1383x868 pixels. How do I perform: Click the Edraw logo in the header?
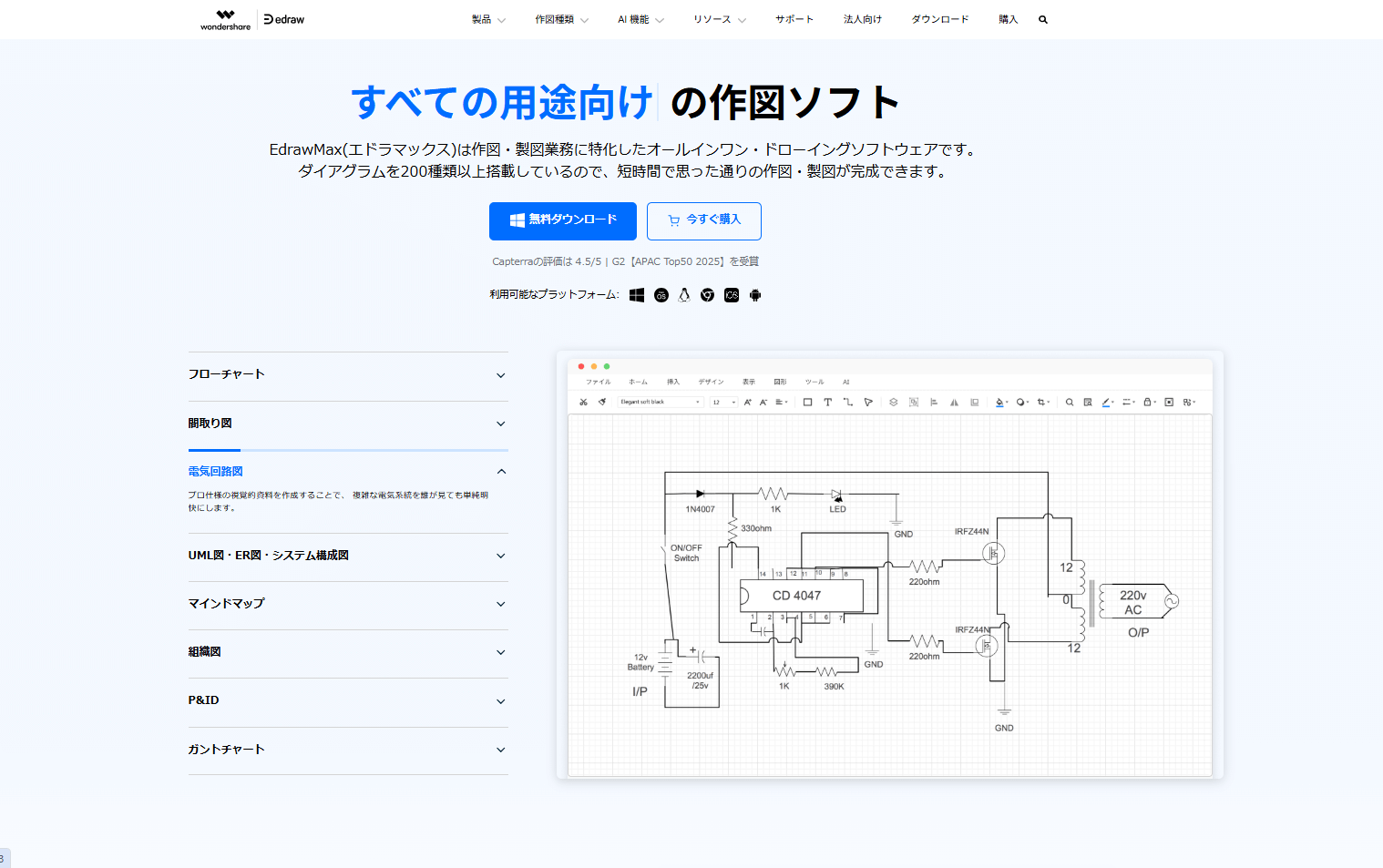(x=284, y=19)
